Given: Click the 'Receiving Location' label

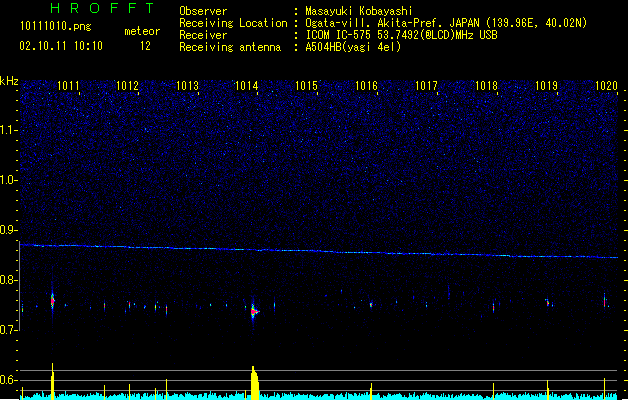Looking at the screenshot, I should pyautogui.click(x=233, y=23).
